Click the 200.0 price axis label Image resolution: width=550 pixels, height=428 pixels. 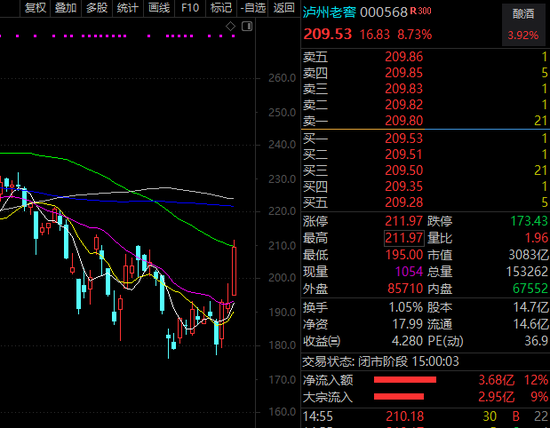coord(282,278)
